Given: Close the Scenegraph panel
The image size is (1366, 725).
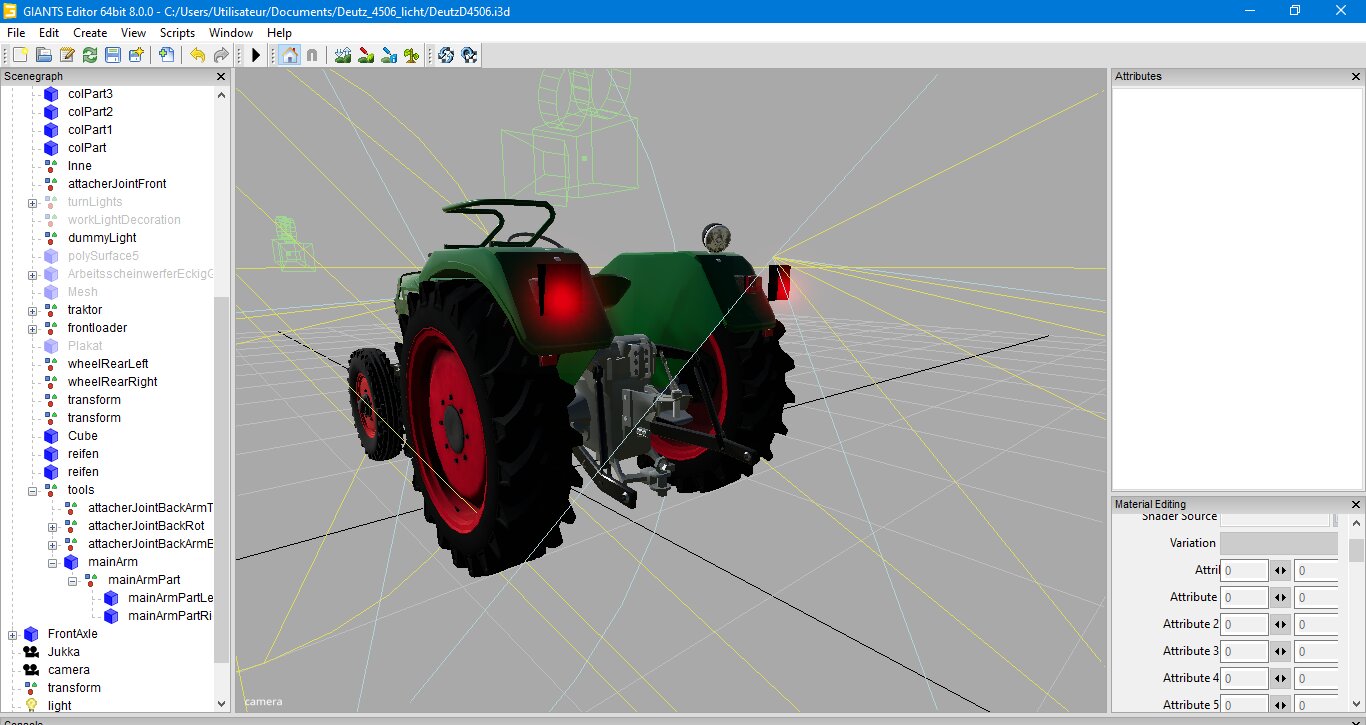Looking at the screenshot, I should 222,76.
